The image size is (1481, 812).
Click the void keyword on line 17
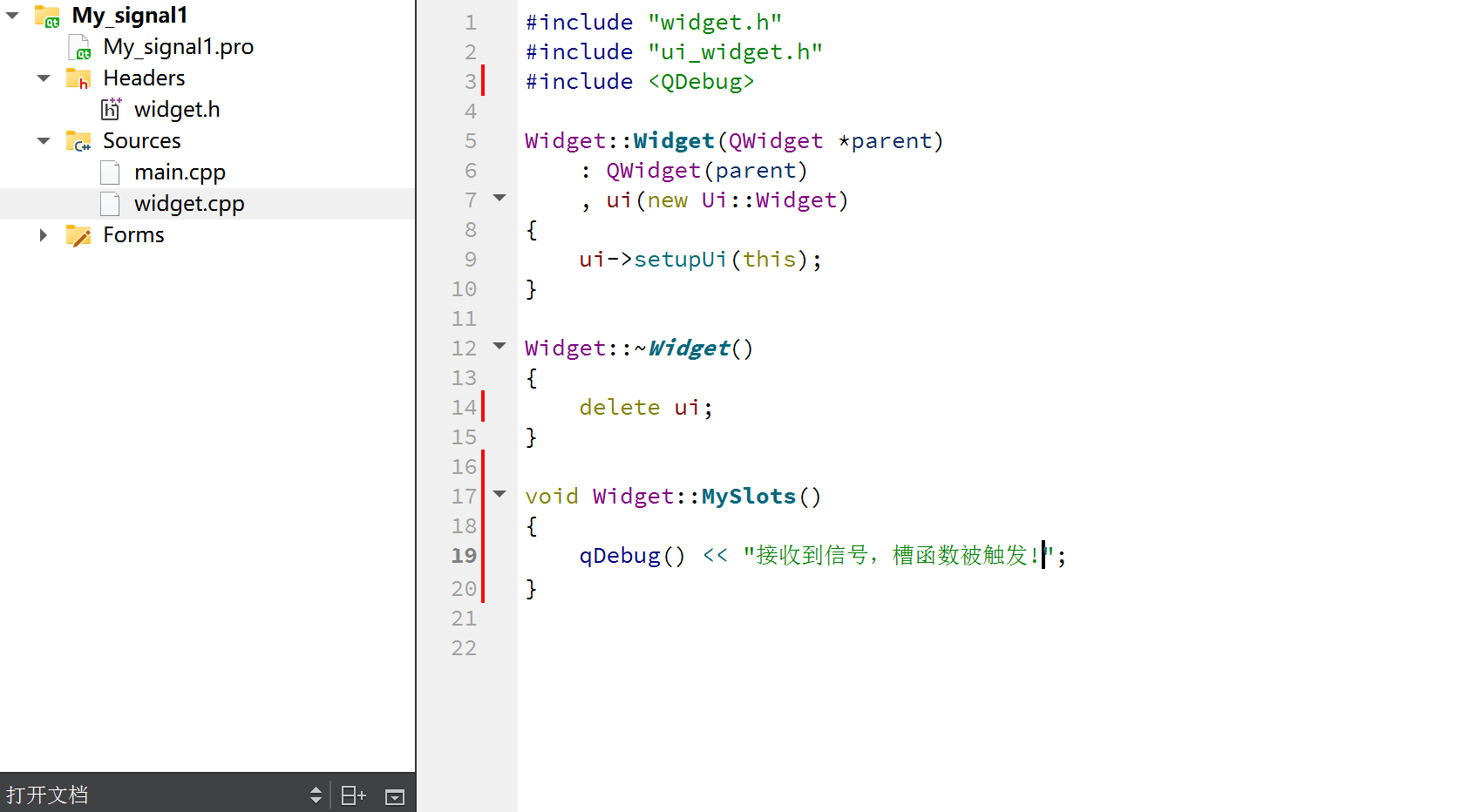coord(552,497)
